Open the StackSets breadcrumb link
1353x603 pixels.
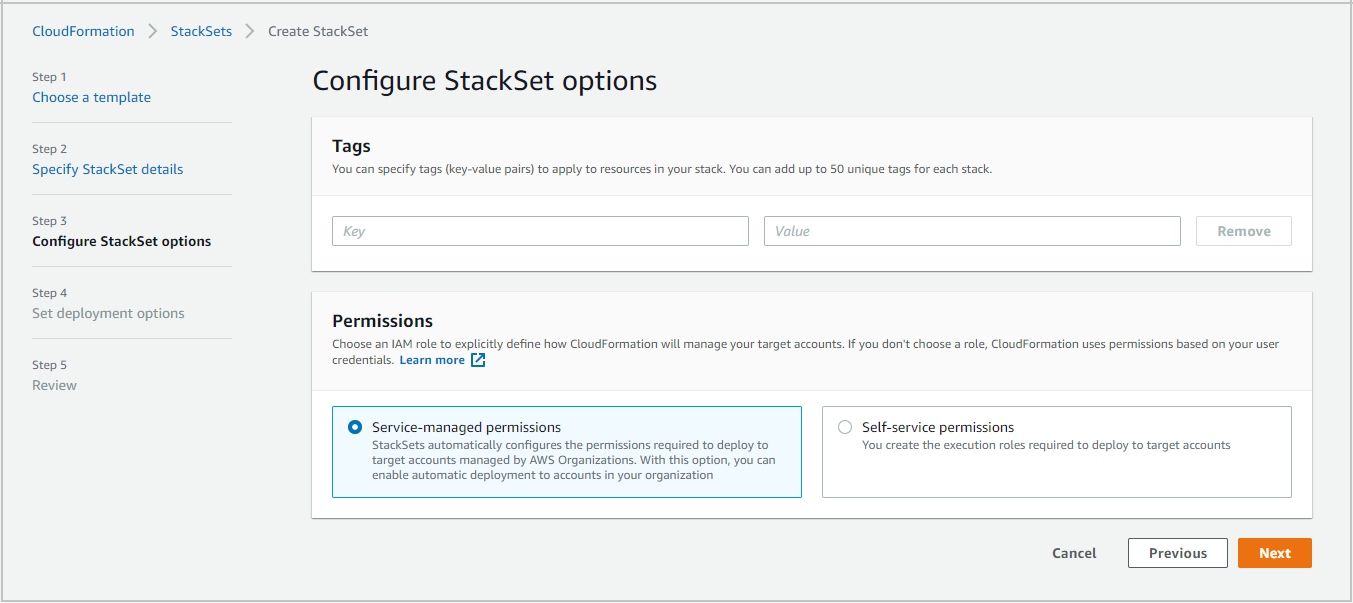pos(200,31)
